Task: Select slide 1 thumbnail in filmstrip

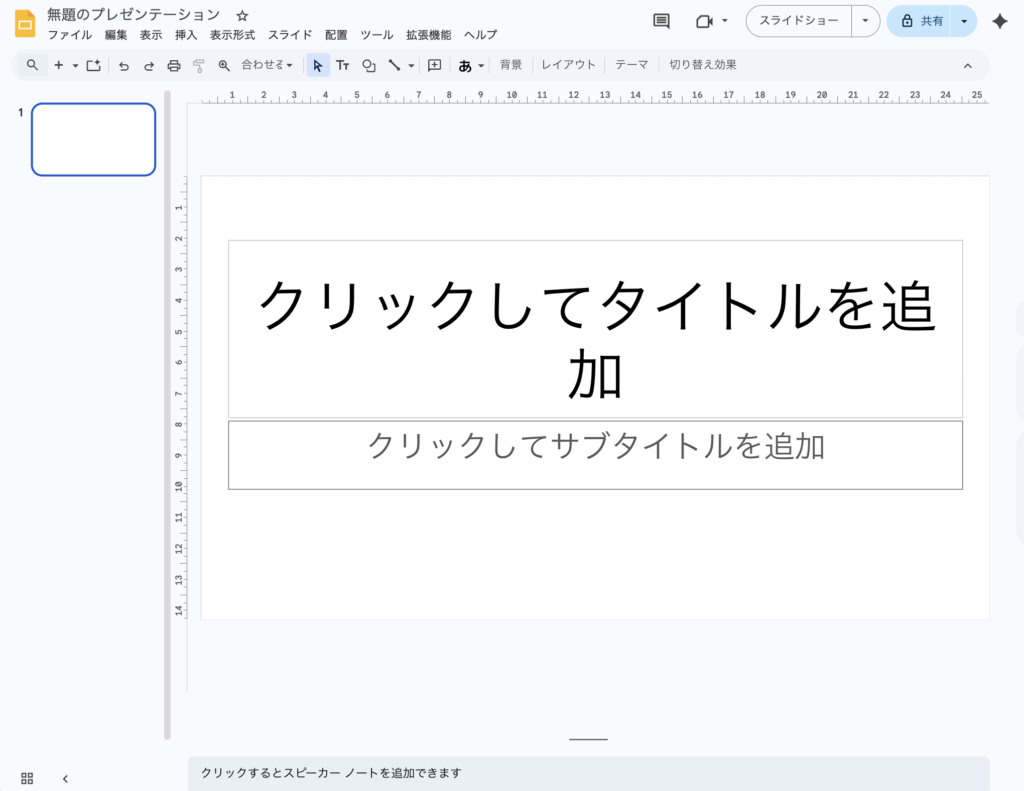Action: 93,140
